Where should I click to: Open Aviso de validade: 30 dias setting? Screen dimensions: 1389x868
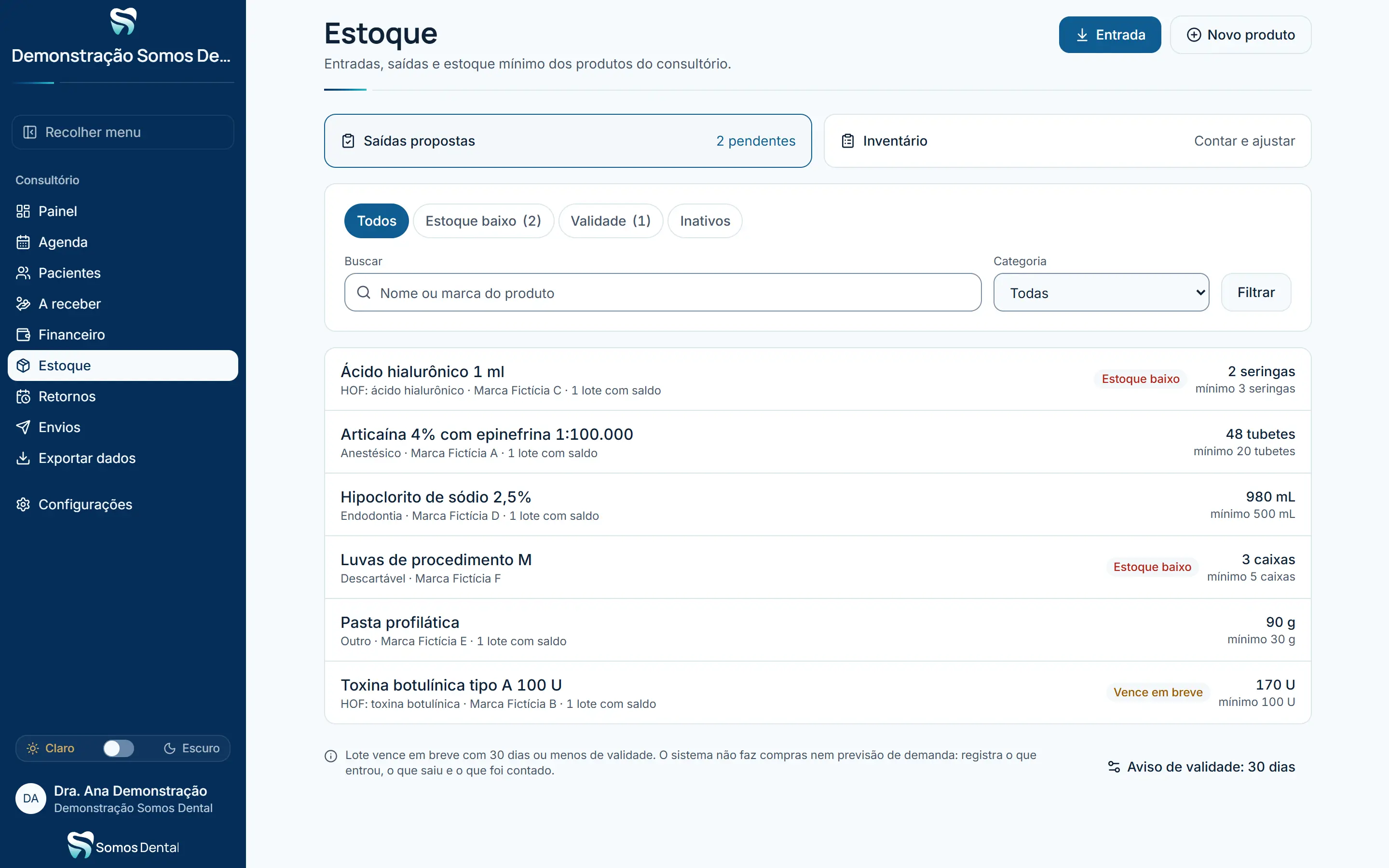(1201, 767)
